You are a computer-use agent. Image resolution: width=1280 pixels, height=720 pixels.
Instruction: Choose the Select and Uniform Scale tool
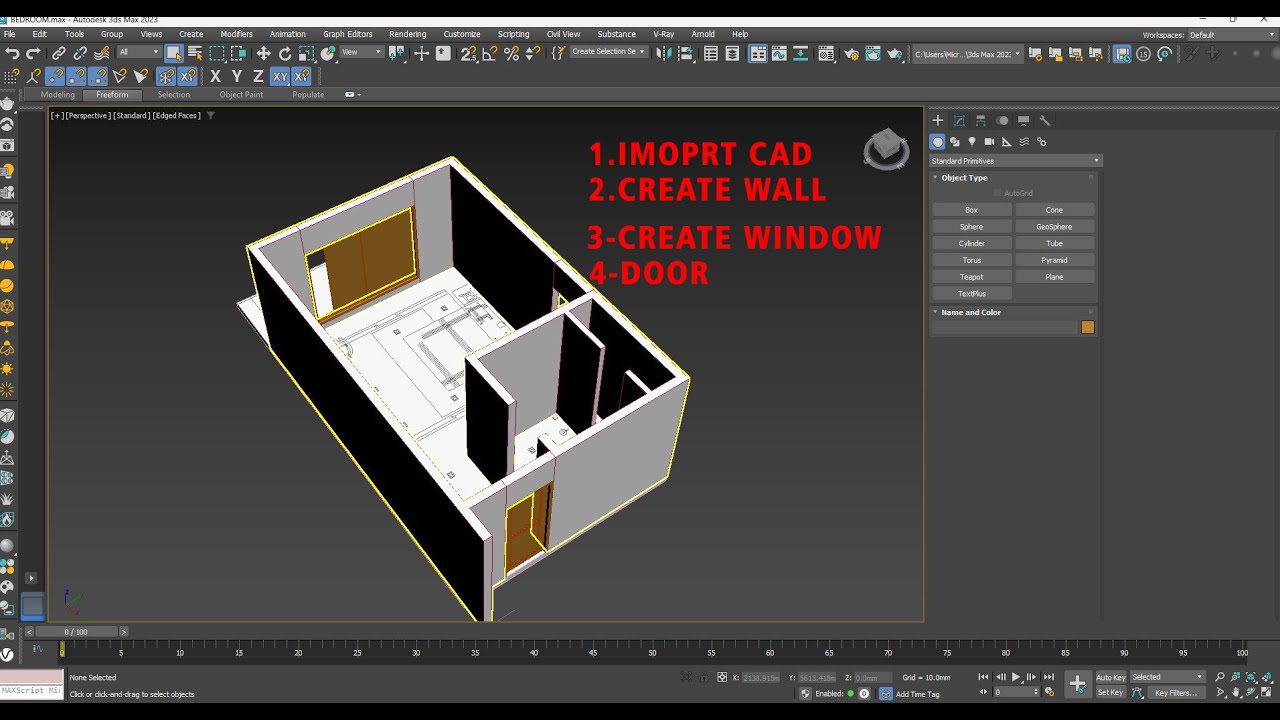pyautogui.click(x=306, y=53)
